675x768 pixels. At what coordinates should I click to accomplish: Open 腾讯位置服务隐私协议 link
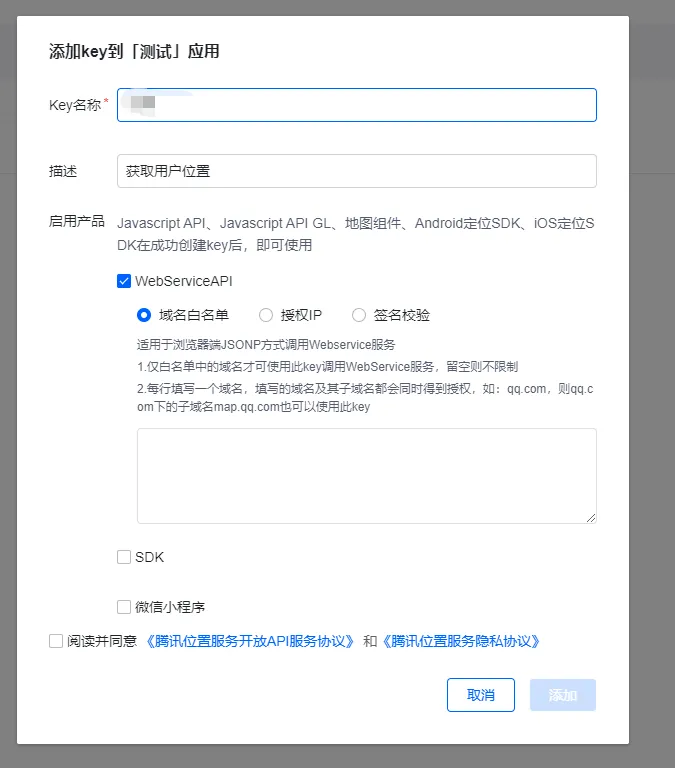[461, 641]
